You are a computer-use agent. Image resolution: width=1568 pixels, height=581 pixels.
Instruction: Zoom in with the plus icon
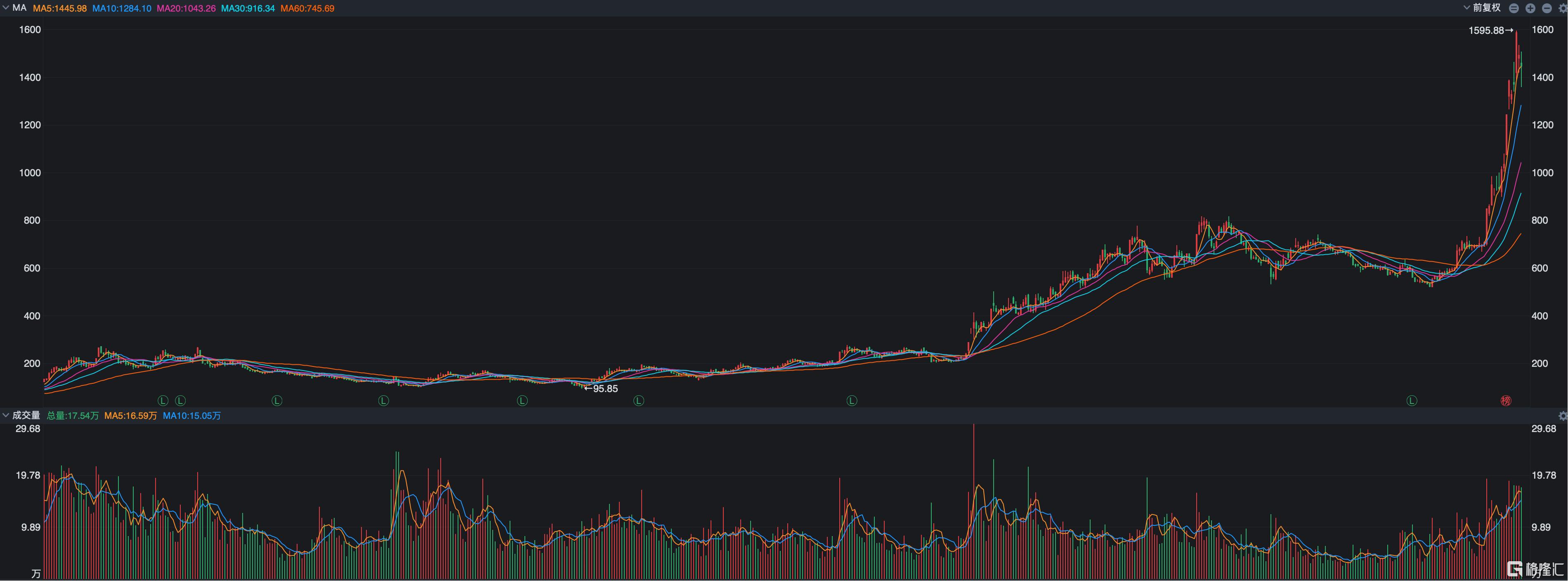1530,8
